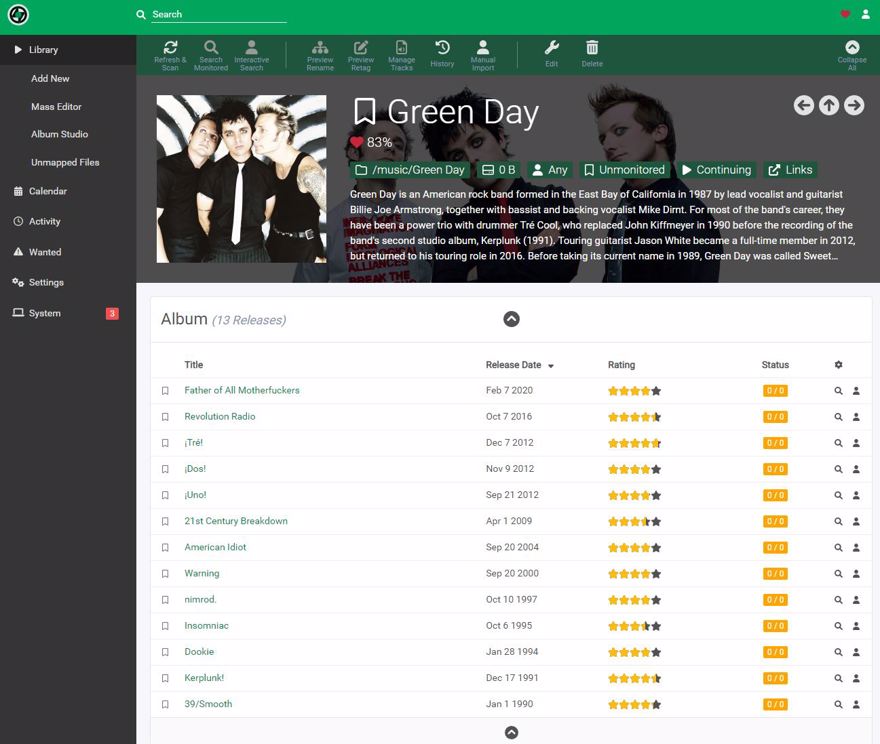
Task: Open Preview Rename
Action: coord(320,55)
